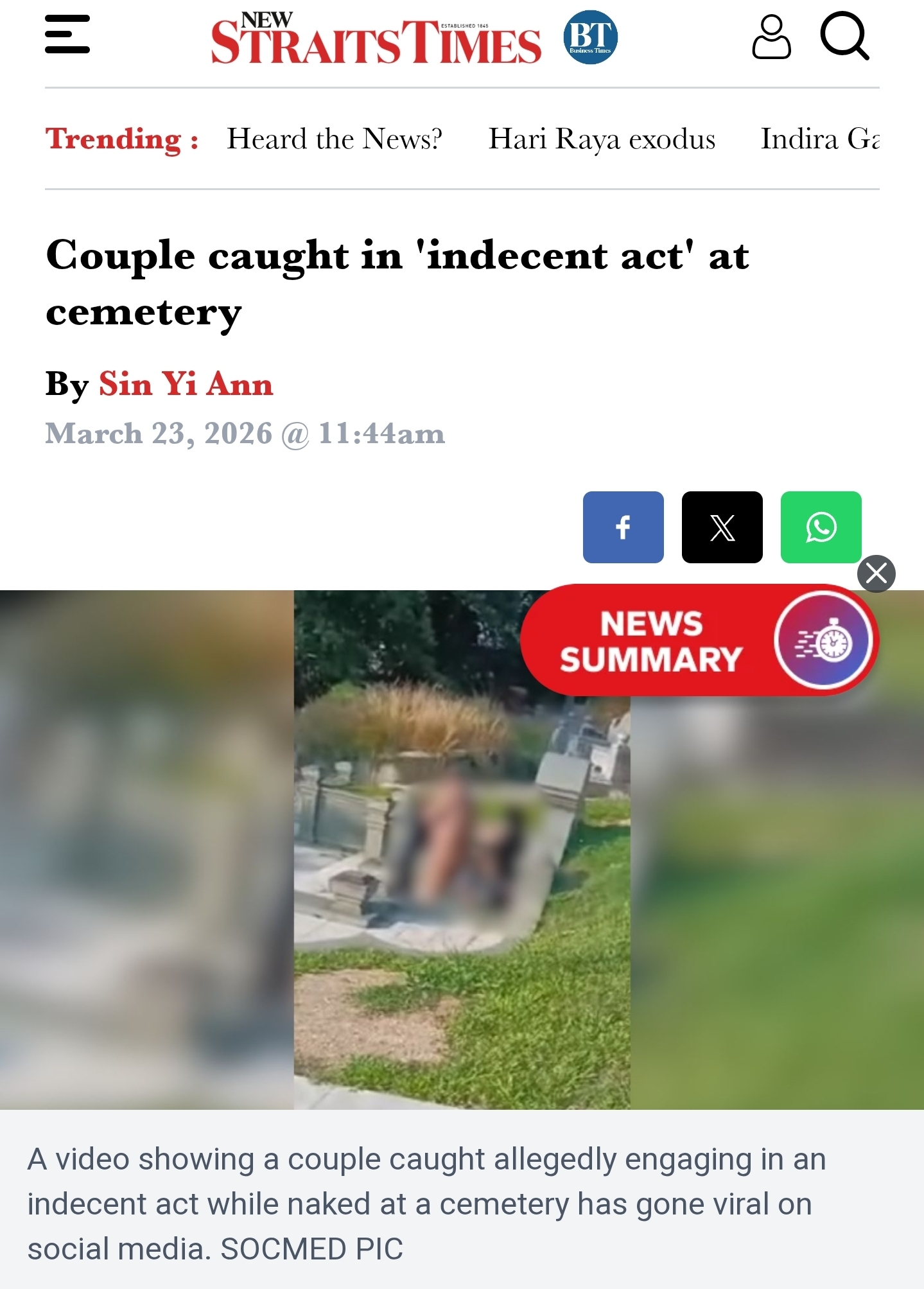Open the user account profile icon

tap(771, 37)
